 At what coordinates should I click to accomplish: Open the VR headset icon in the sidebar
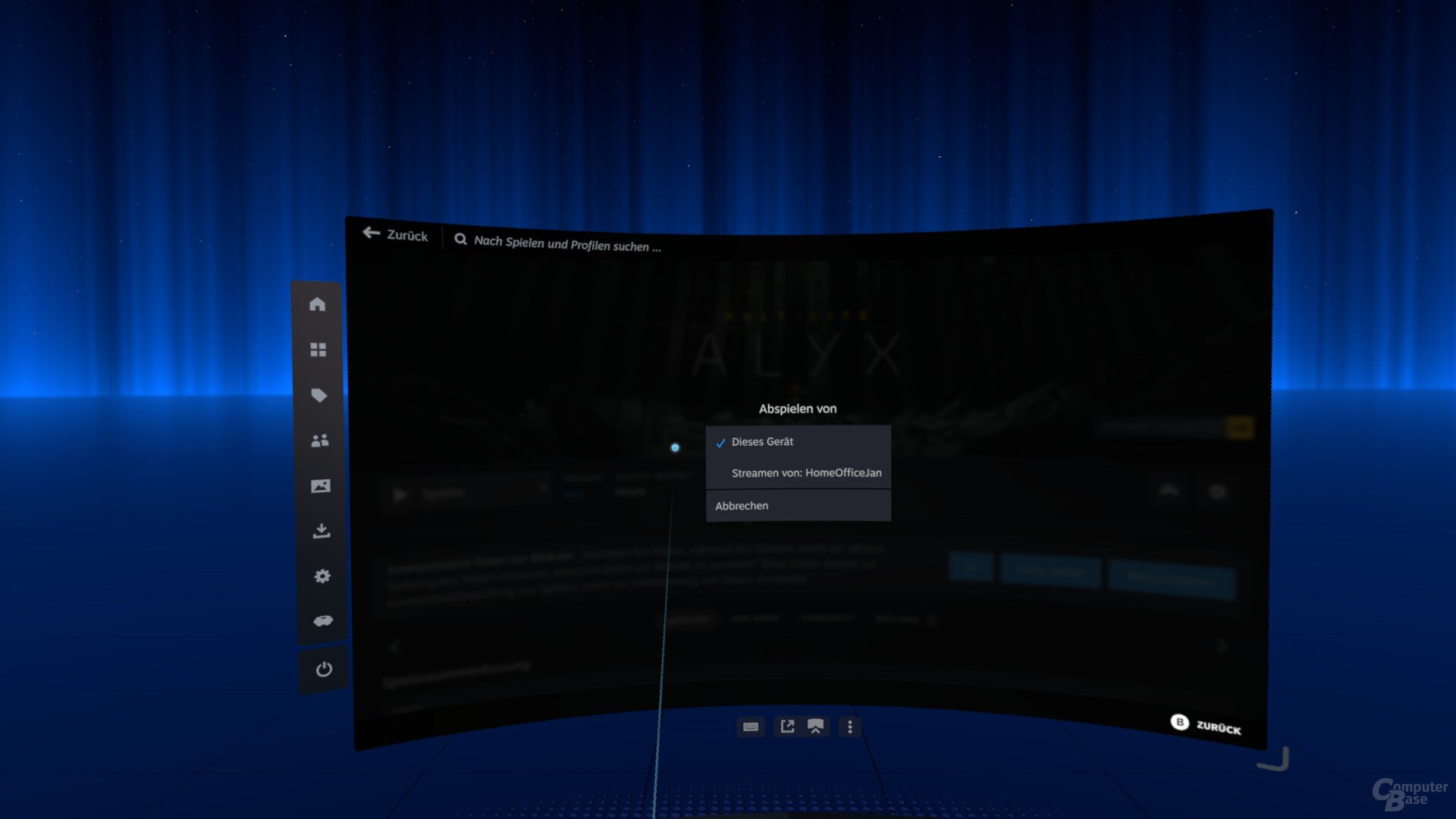pos(323,621)
